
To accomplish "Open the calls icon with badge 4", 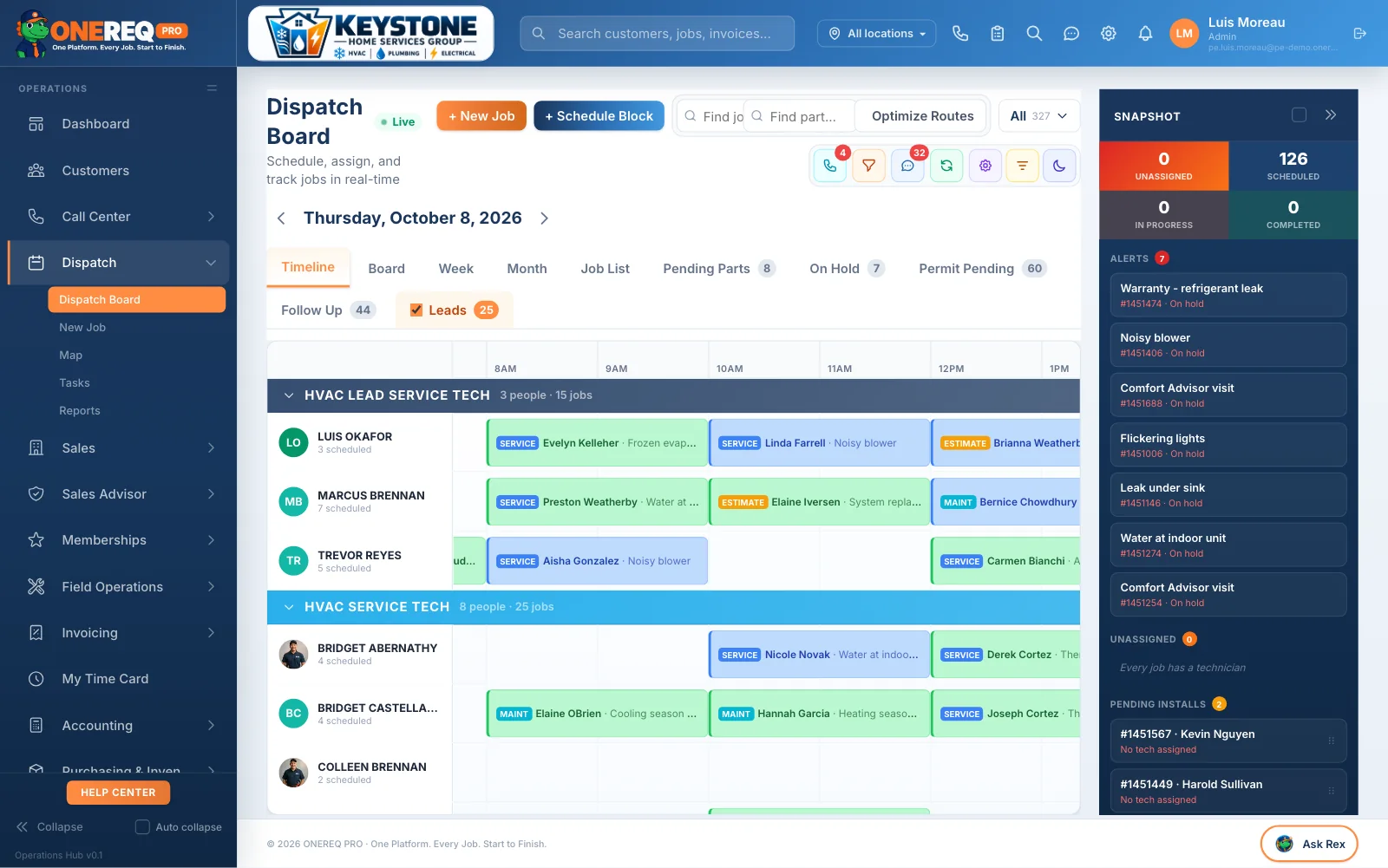I will coord(830,166).
